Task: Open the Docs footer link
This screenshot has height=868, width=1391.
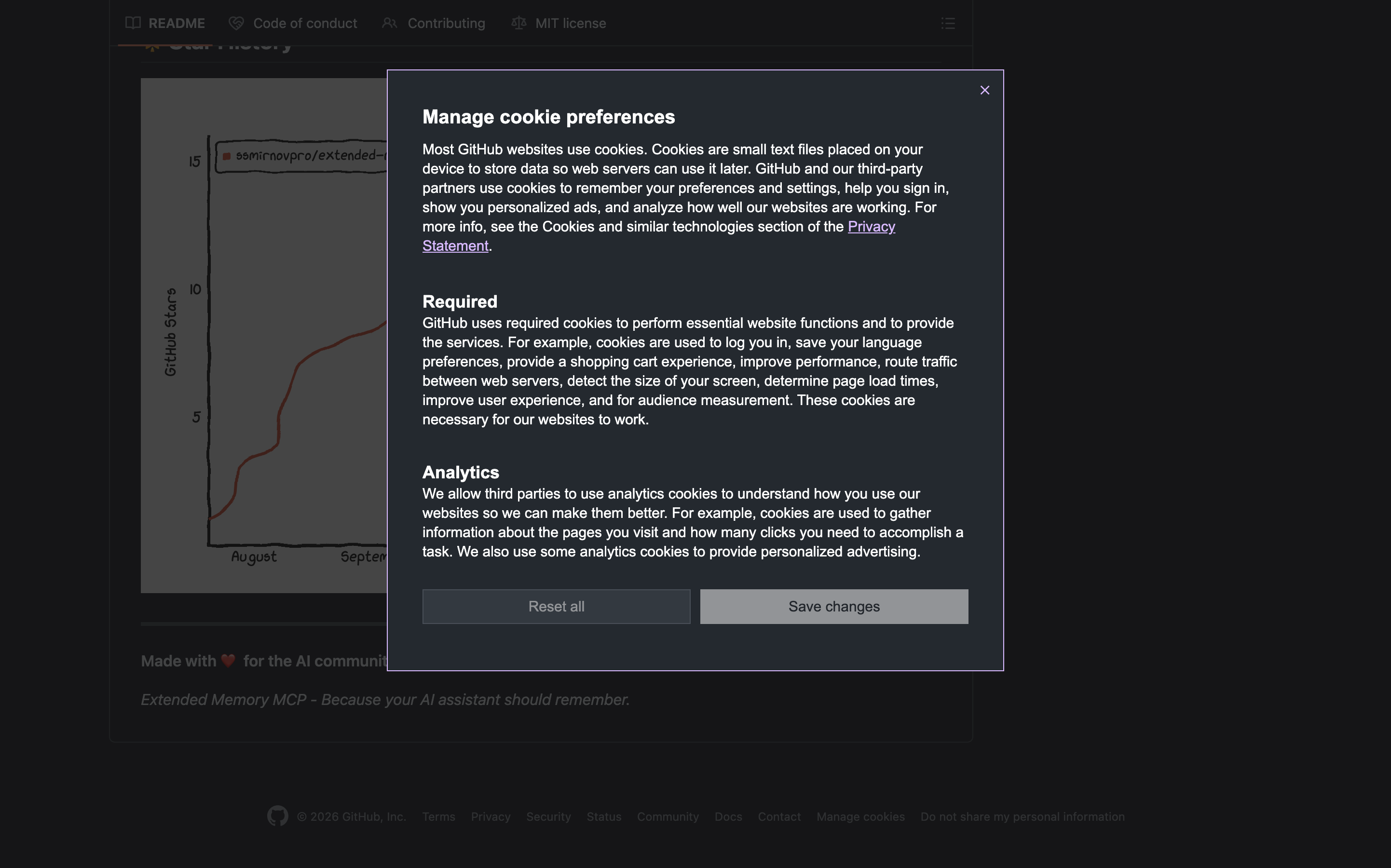Action: 728,816
